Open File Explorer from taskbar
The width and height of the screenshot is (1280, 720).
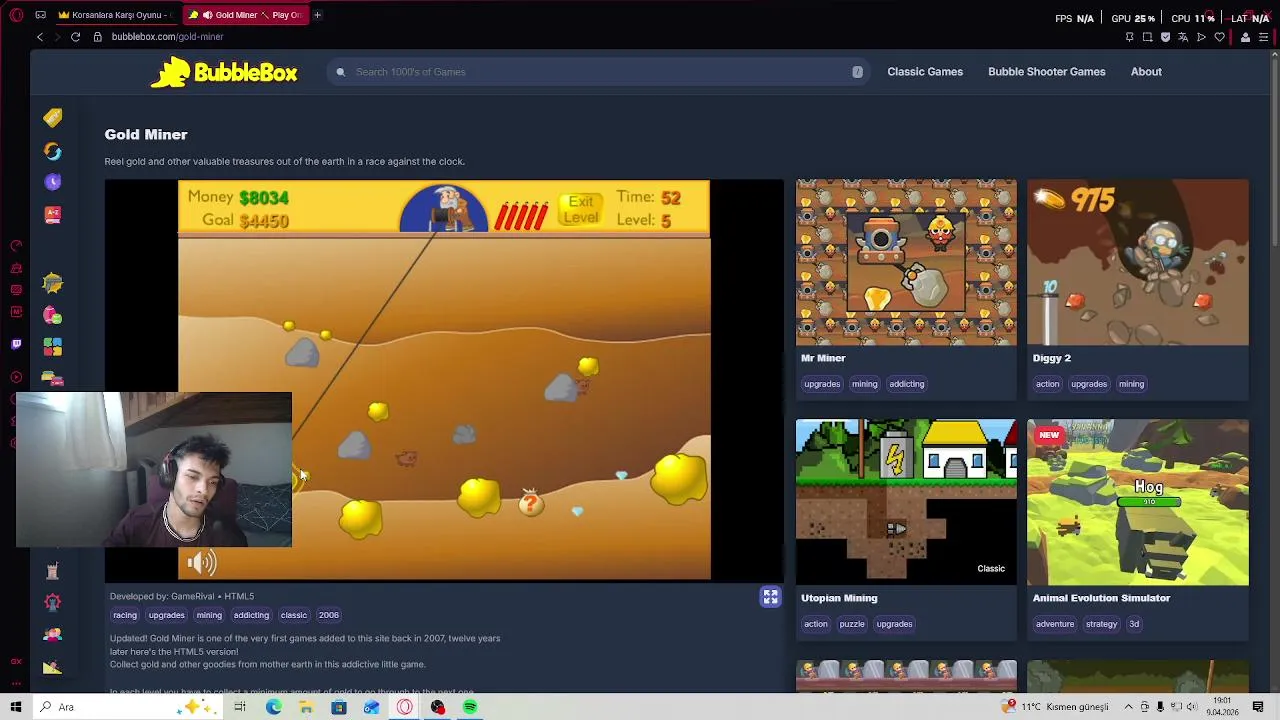pos(306,707)
